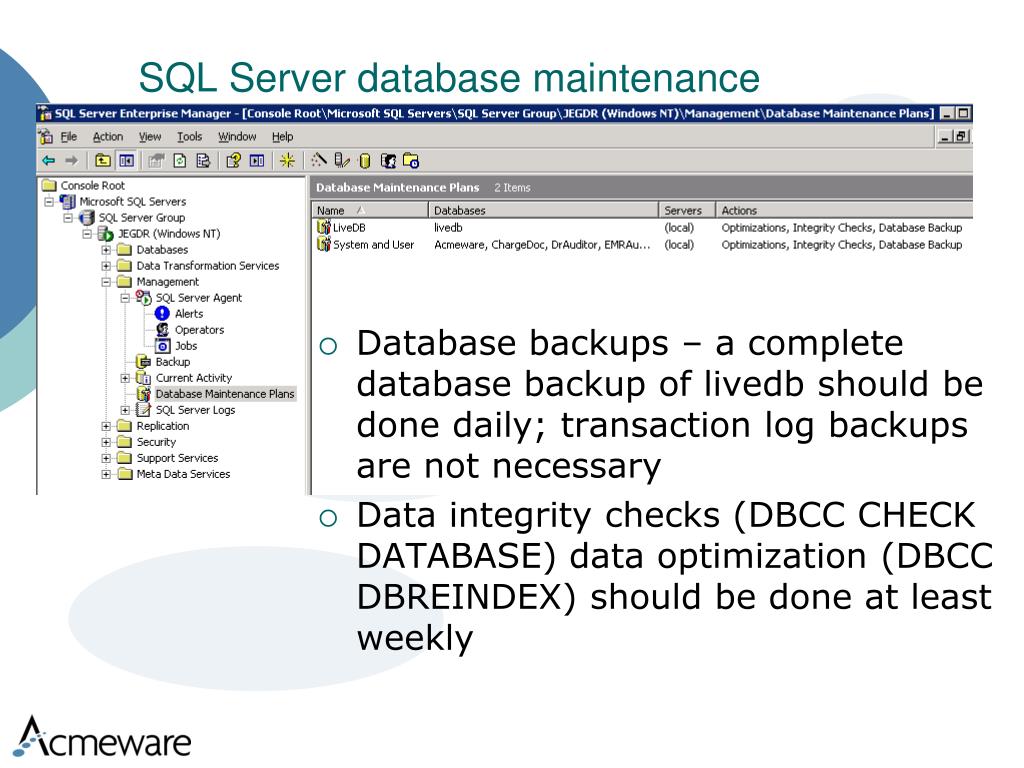Image resolution: width=1024 pixels, height=768 pixels.
Task: Open the Window menu
Action: pos(237,136)
